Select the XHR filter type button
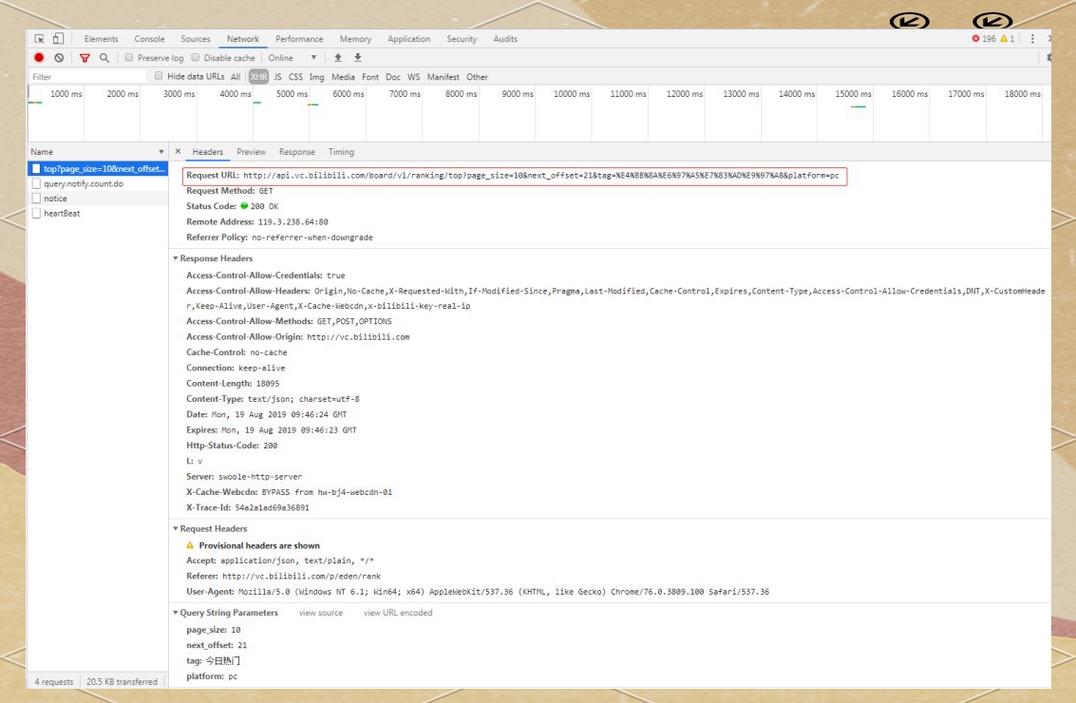1076x703 pixels. point(259,77)
